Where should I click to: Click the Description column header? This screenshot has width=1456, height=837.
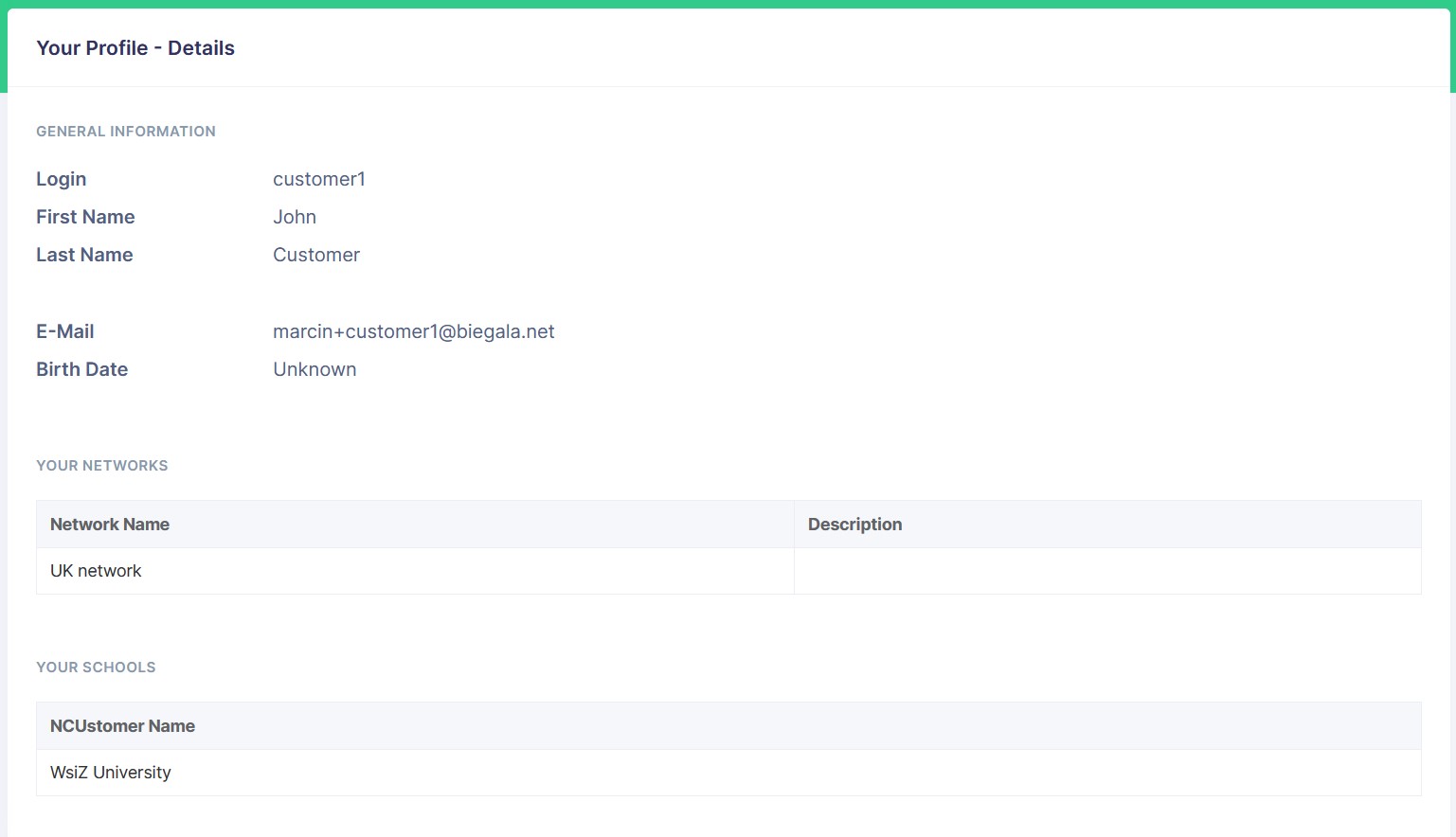854,525
